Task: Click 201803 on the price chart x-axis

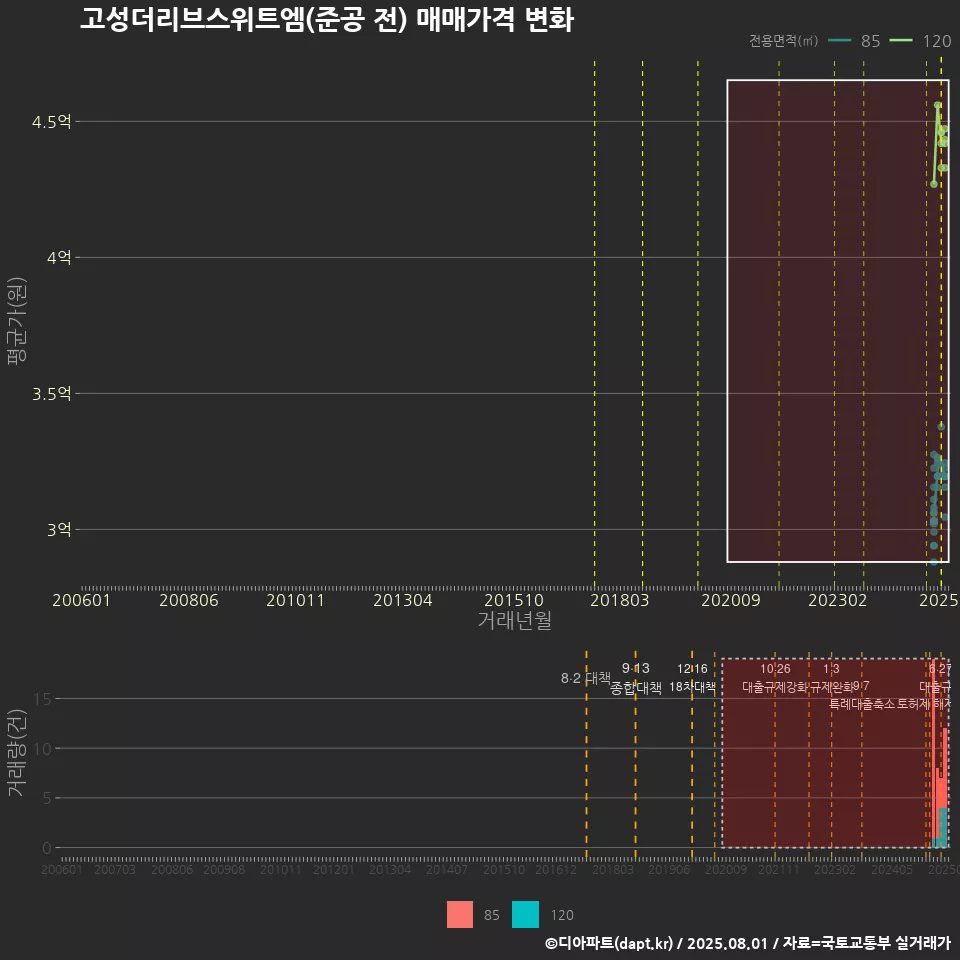Action: (x=620, y=600)
